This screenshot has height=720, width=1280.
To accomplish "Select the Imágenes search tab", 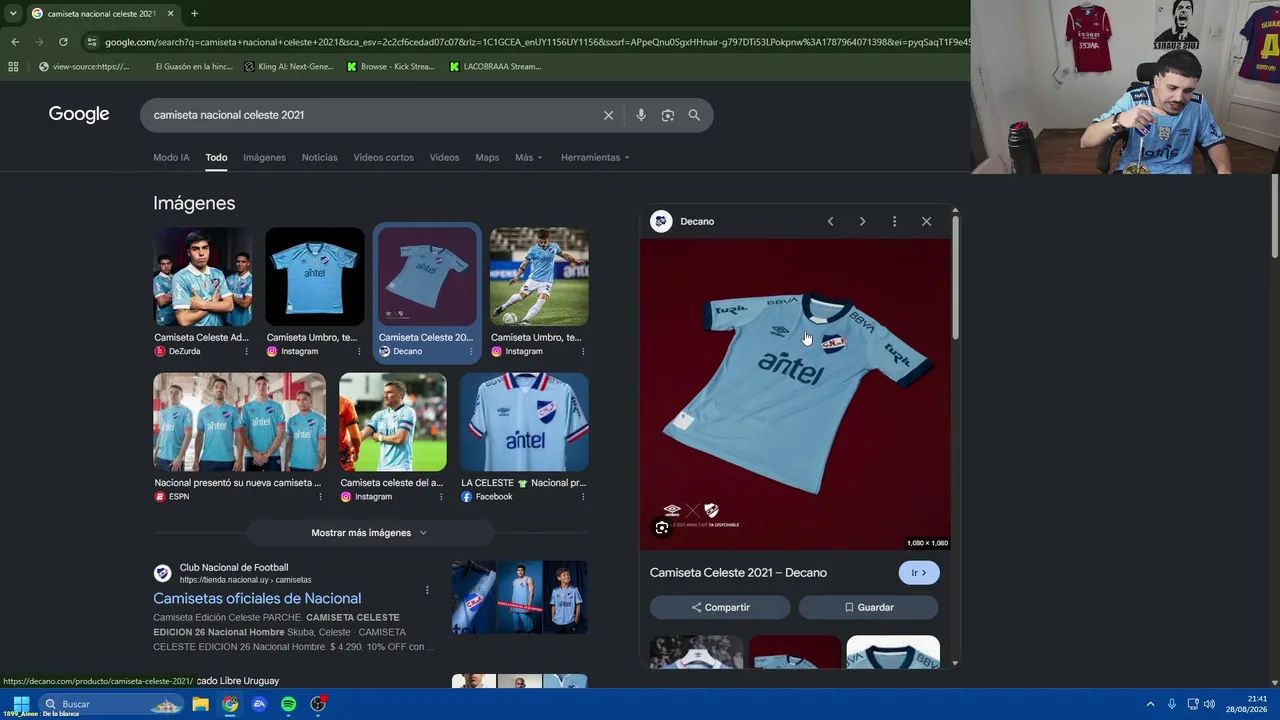I will pos(264,157).
